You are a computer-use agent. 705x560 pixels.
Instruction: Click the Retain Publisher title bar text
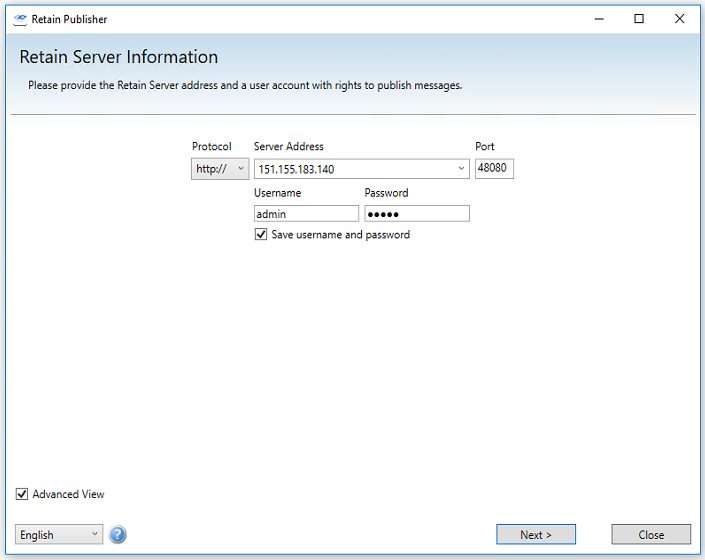70,19
